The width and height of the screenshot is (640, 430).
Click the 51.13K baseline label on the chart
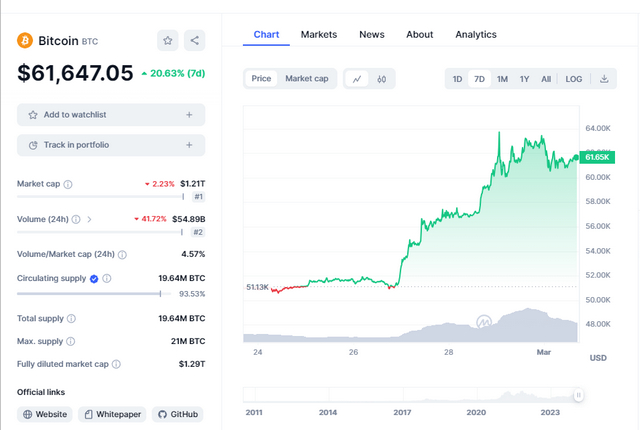click(257, 287)
